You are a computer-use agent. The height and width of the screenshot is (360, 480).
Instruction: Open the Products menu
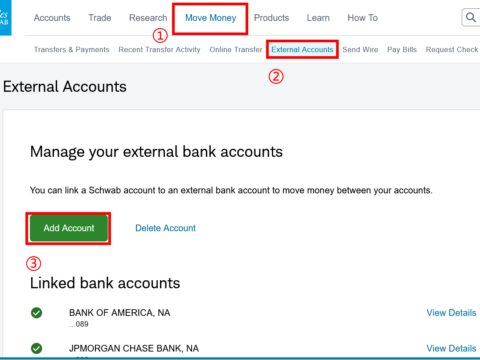pos(271,18)
